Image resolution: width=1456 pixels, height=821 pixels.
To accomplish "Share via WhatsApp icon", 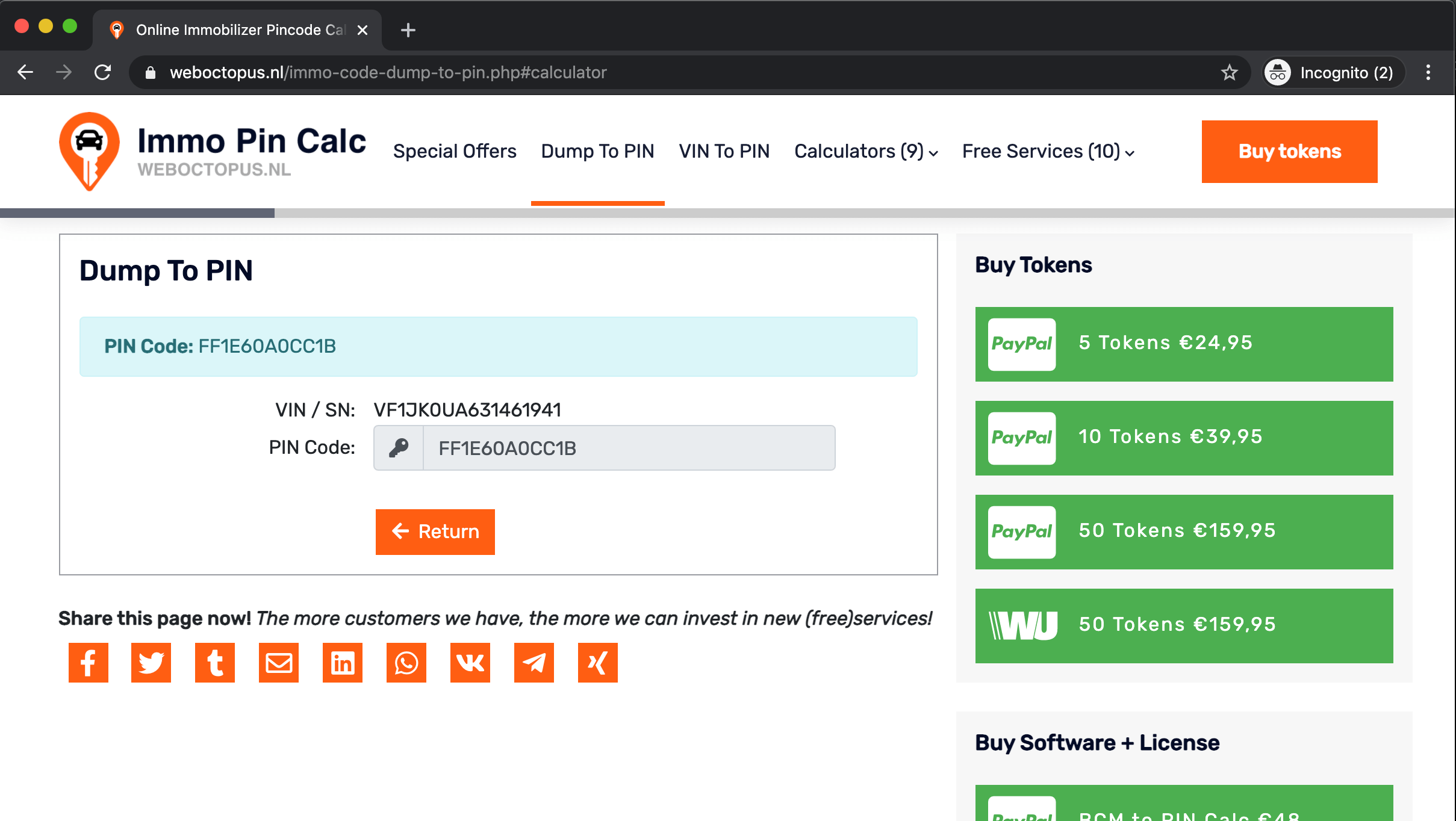I will click(406, 663).
